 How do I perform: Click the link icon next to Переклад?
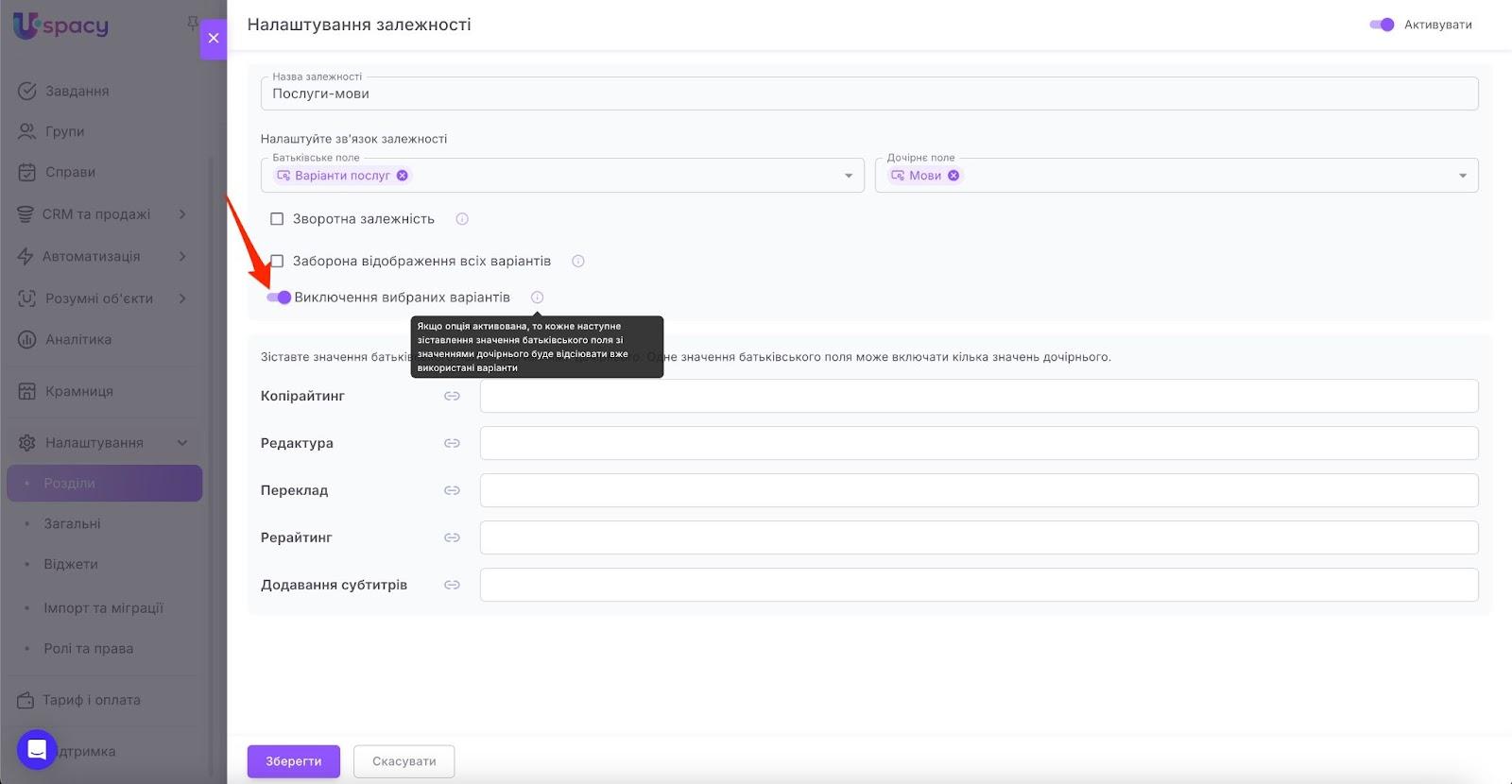click(x=452, y=490)
